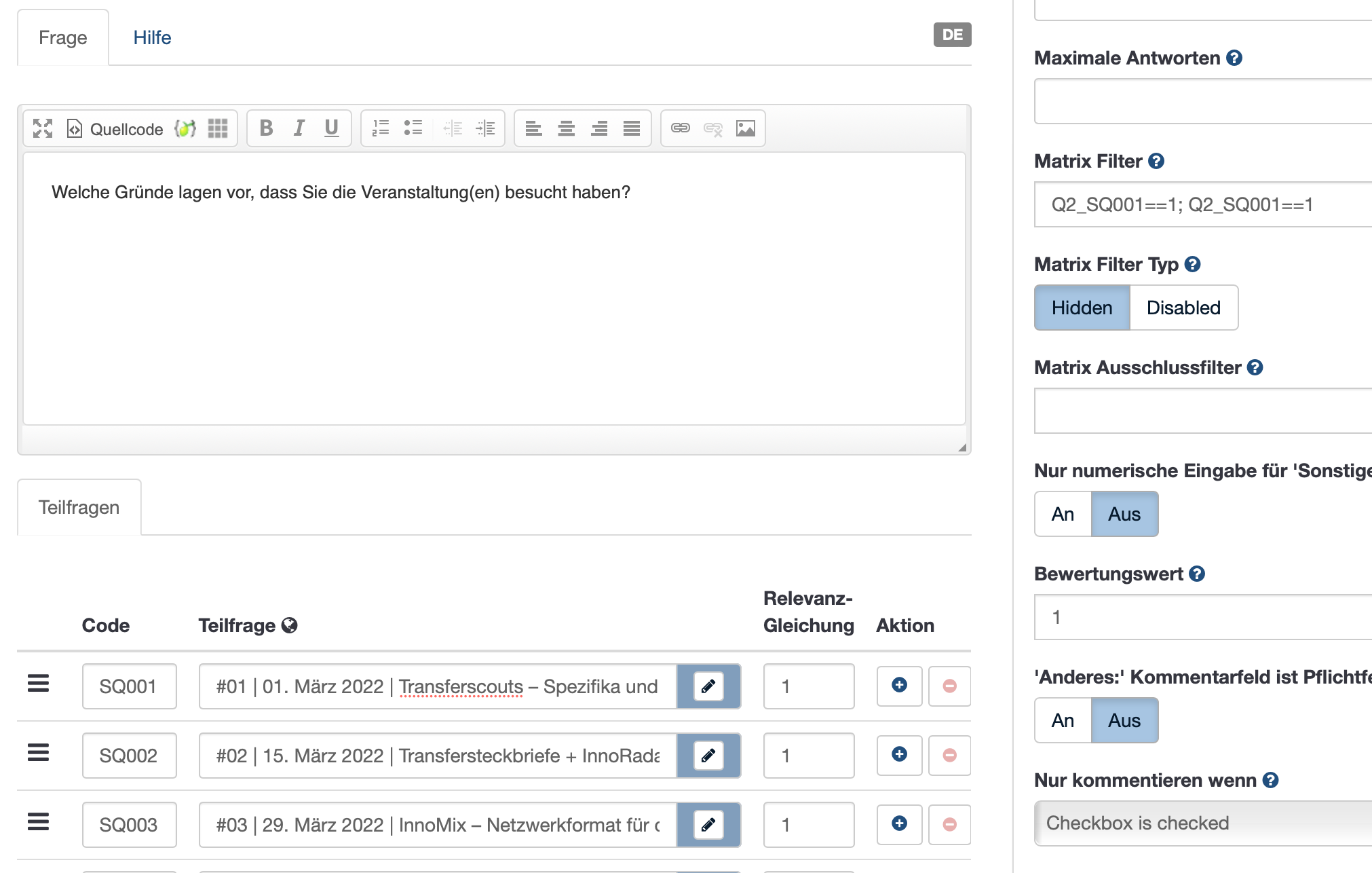Viewport: 1372px width, 873px height.
Task: Maximize the editor with fullscreen icon
Action: pyautogui.click(x=43, y=128)
